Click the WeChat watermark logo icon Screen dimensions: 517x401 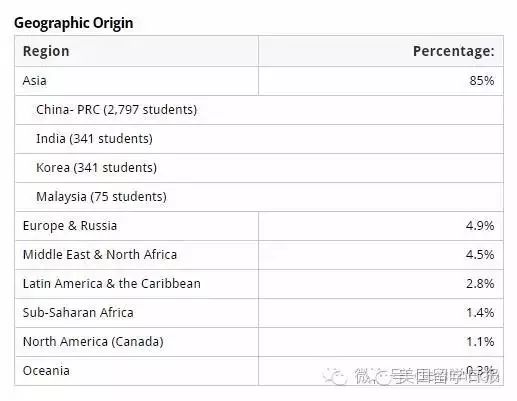point(335,377)
